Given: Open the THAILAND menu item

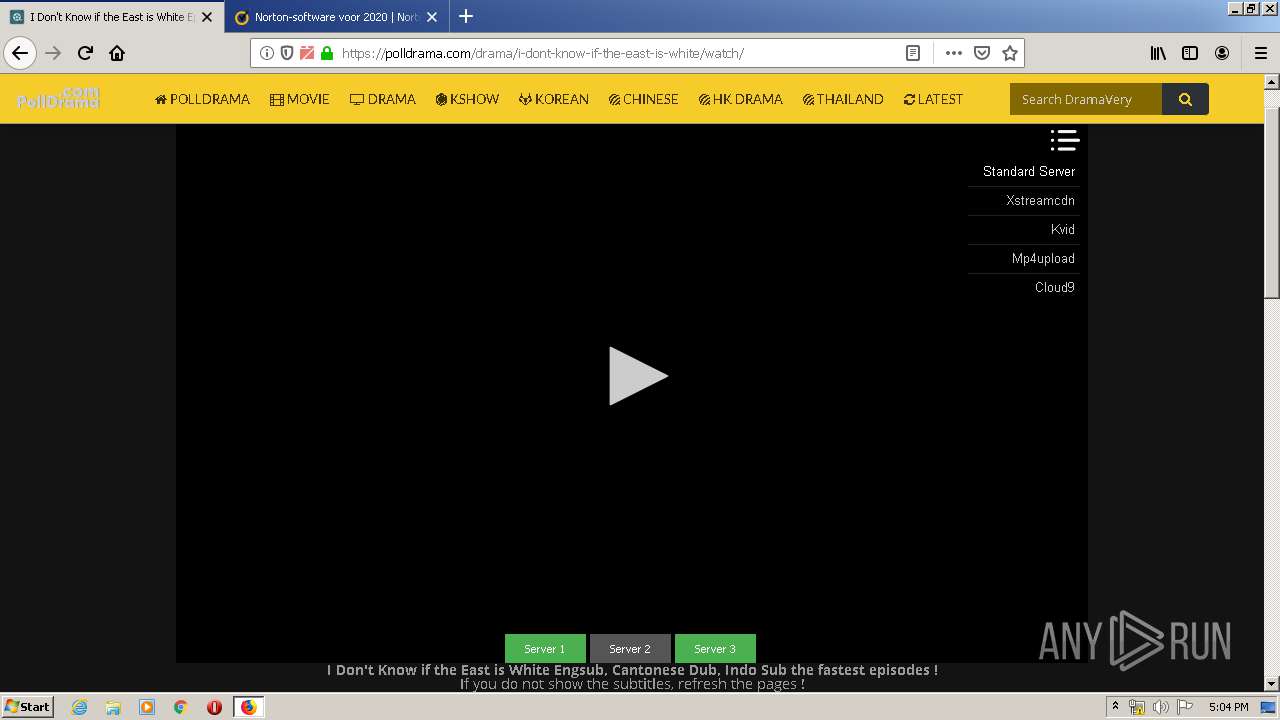Looking at the screenshot, I should [x=843, y=99].
